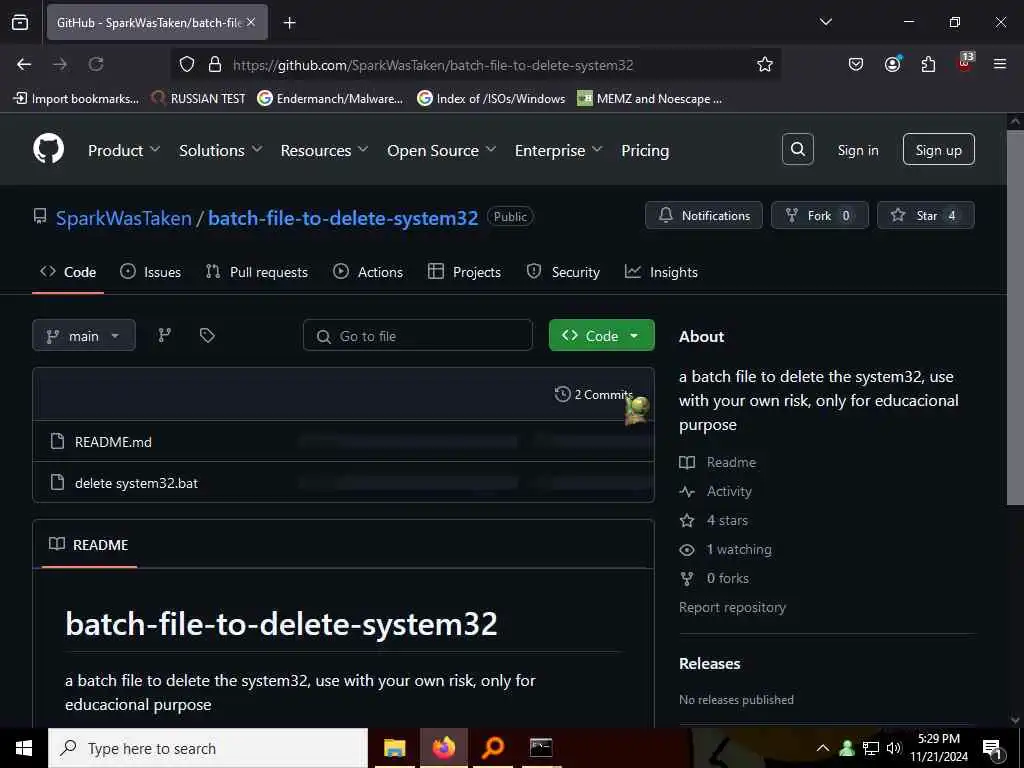View branches via the branch icon
This screenshot has height=768, width=1024.
[x=165, y=335]
